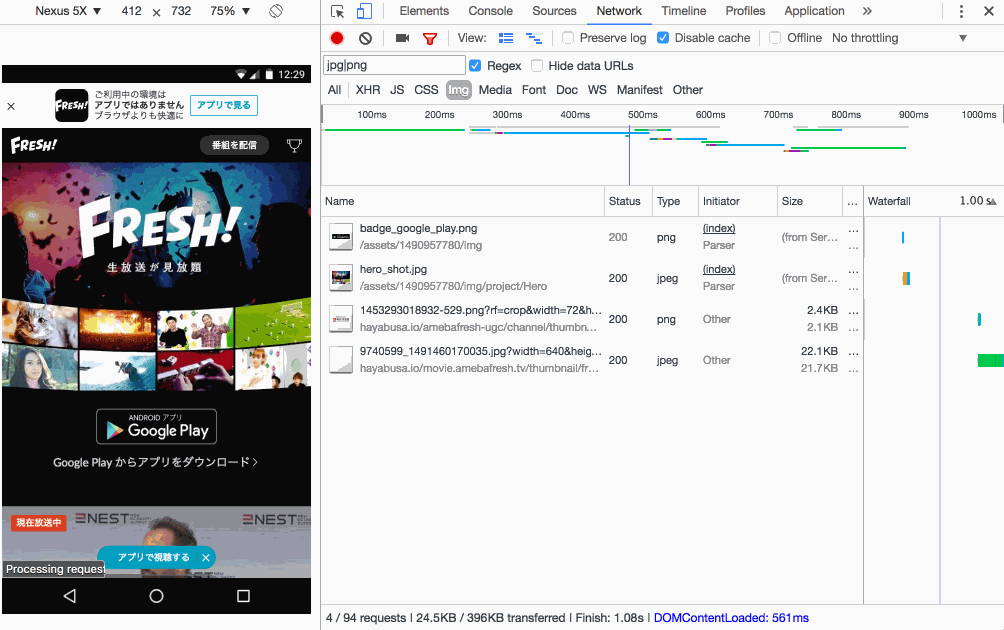Image resolution: width=1004 pixels, height=630 pixels.
Task: Filter requests by JS
Action: coord(397,90)
